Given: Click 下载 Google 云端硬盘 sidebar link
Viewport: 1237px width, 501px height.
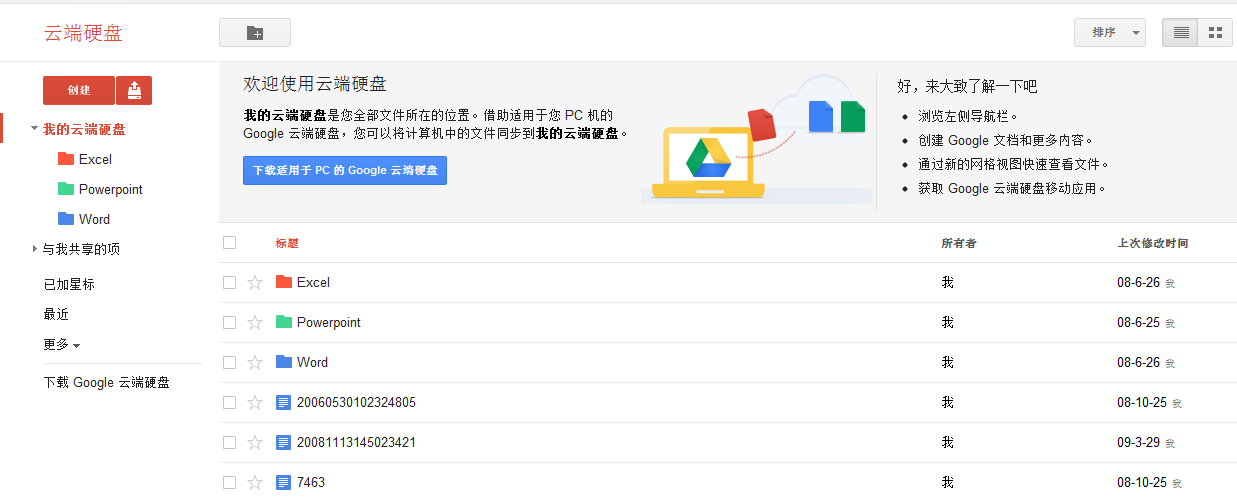Looking at the screenshot, I should [106, 382].
